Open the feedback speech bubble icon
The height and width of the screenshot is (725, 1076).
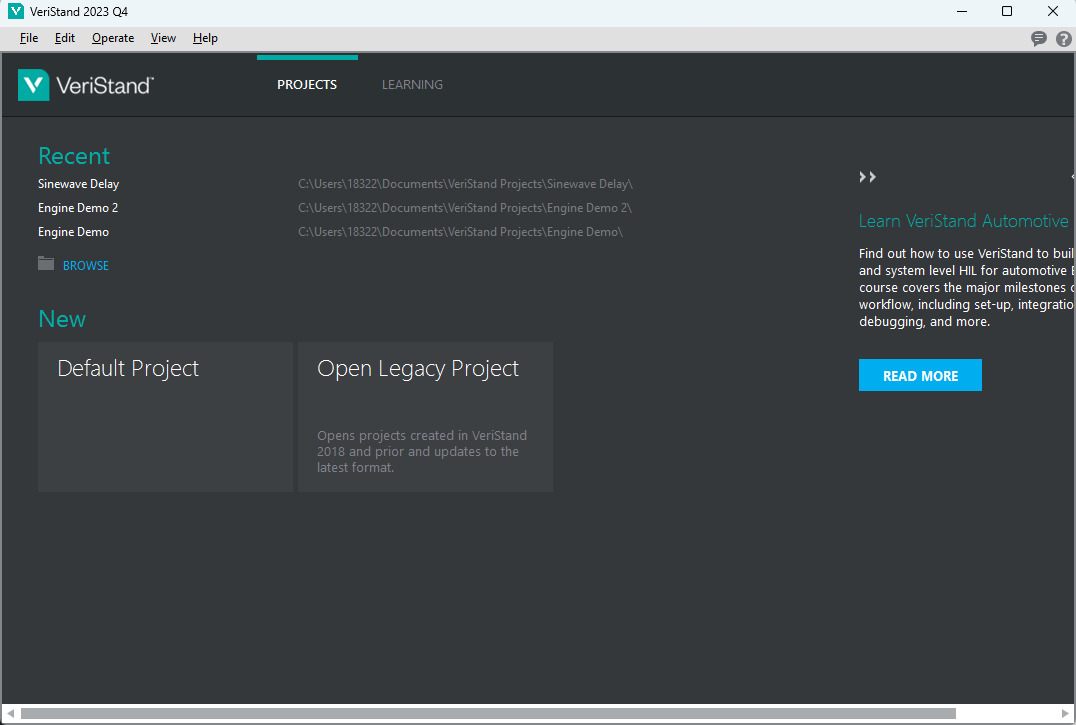point(1039,39)
